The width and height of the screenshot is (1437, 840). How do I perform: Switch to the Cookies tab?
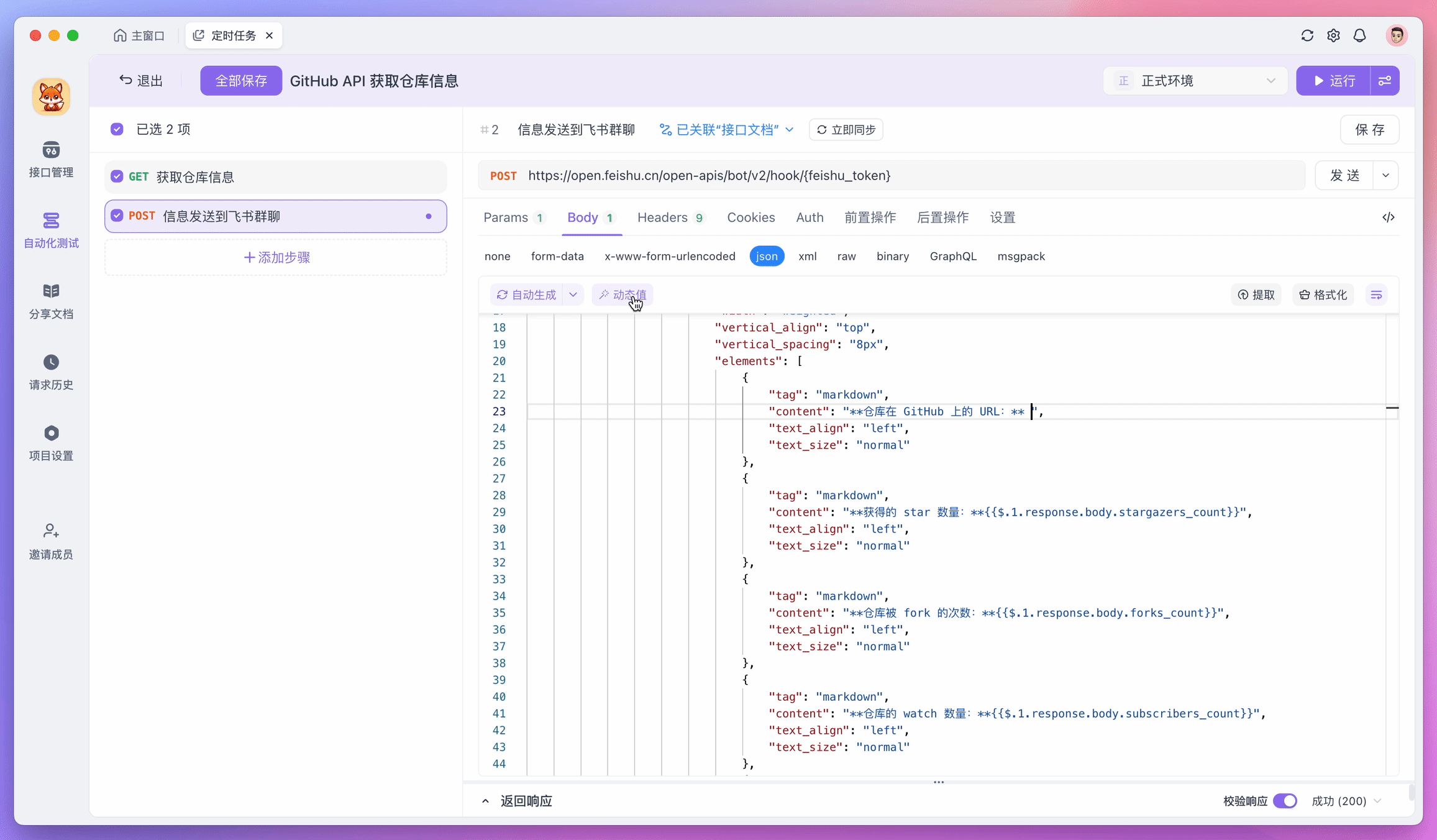[x=750, y=217]
